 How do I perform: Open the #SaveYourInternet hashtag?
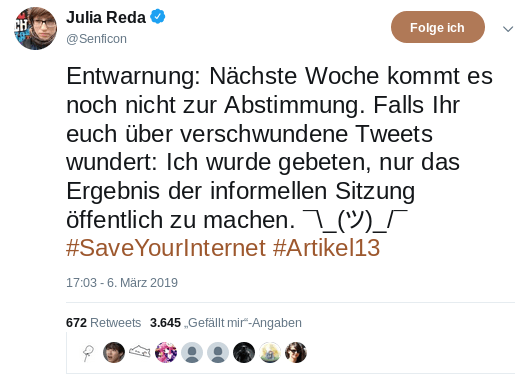(166, 248)
